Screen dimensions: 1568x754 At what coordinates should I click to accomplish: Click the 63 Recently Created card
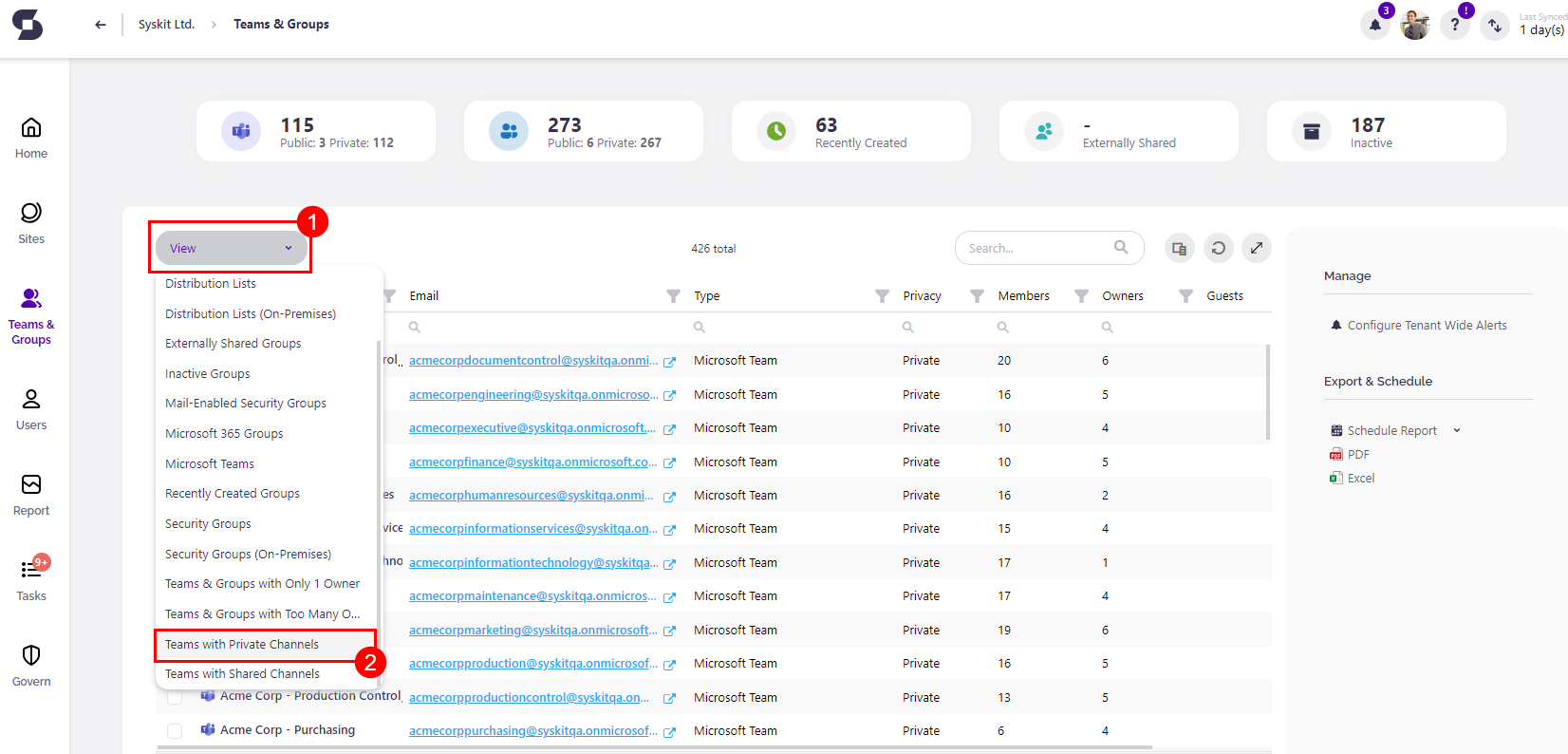pyautogui.click(x=851, y=131)
